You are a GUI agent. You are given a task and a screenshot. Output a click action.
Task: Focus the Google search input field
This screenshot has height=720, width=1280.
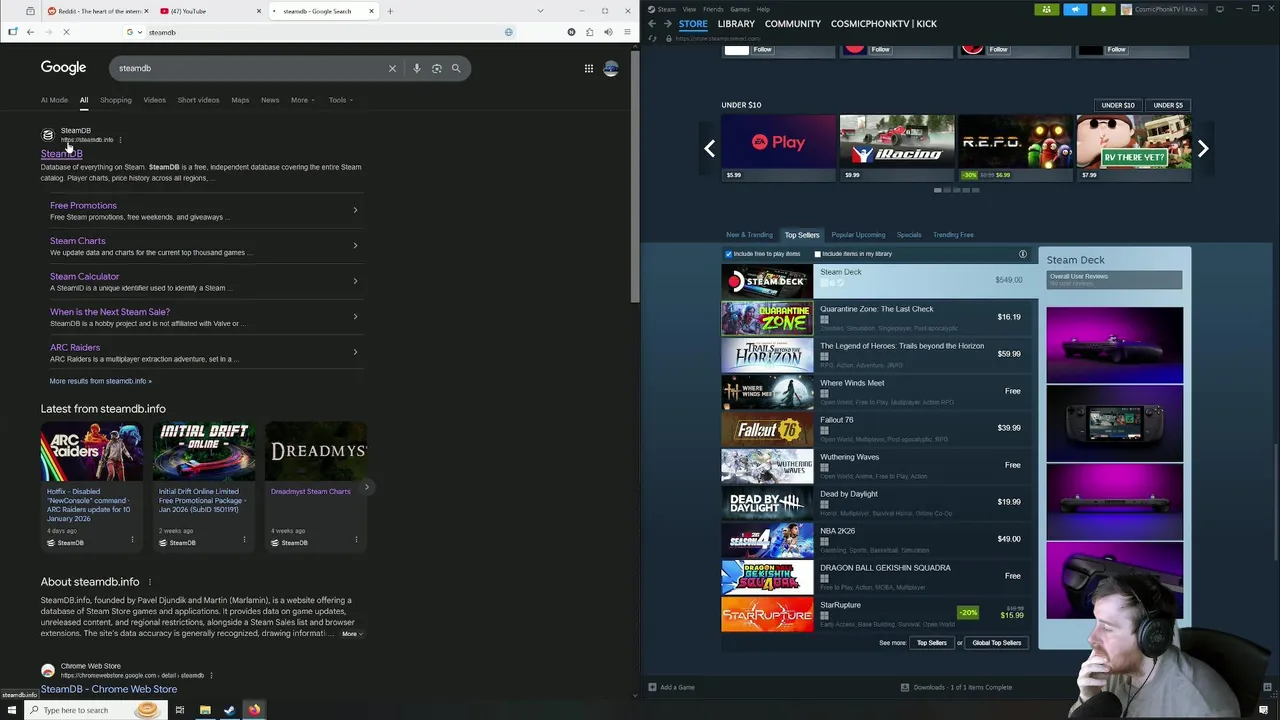coord(250,68)
